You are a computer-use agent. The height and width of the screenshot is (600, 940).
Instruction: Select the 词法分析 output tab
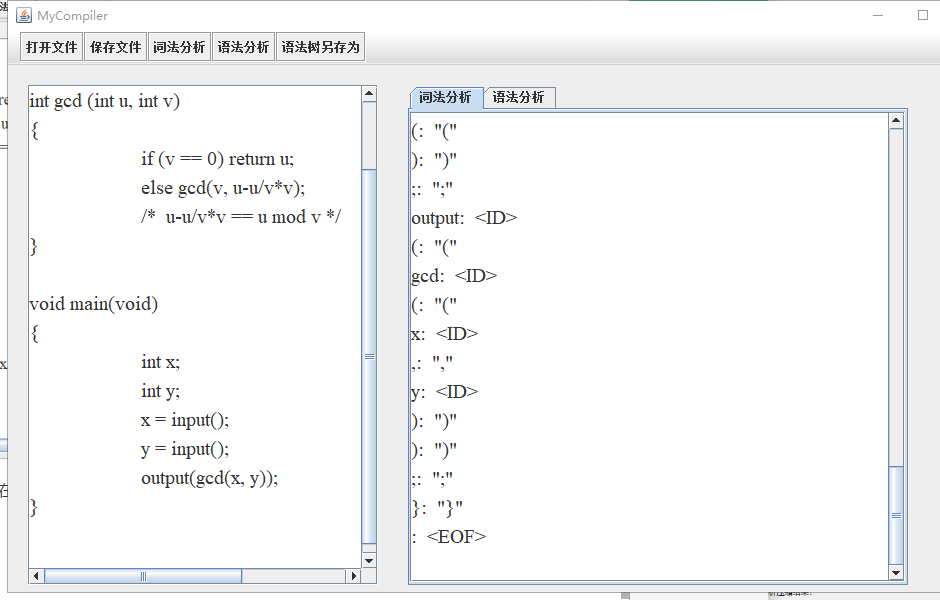coord(445,97)
